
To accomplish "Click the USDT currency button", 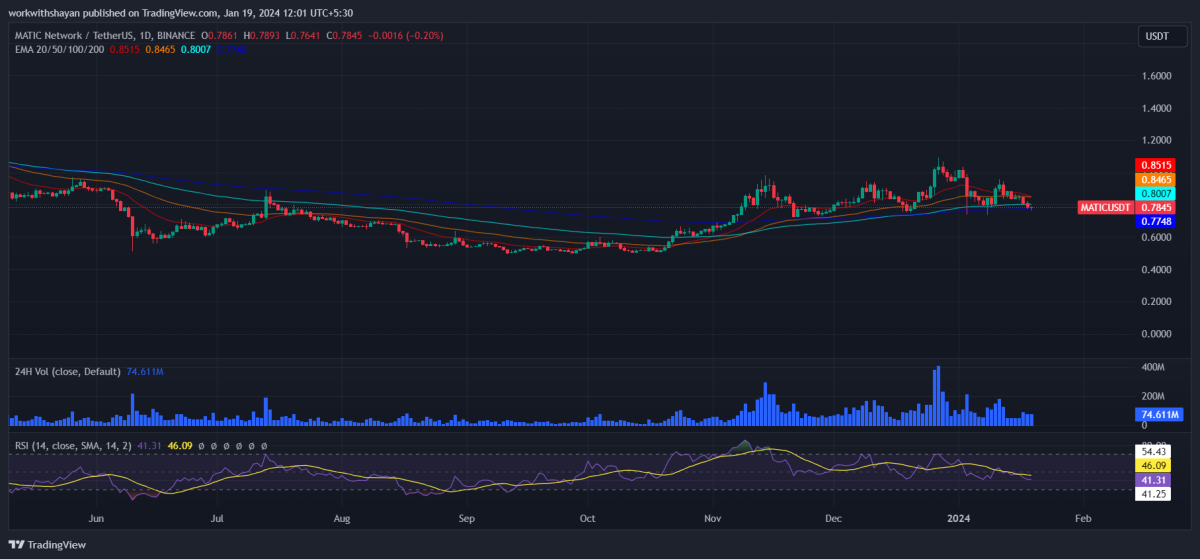I will click(1155, 37).
